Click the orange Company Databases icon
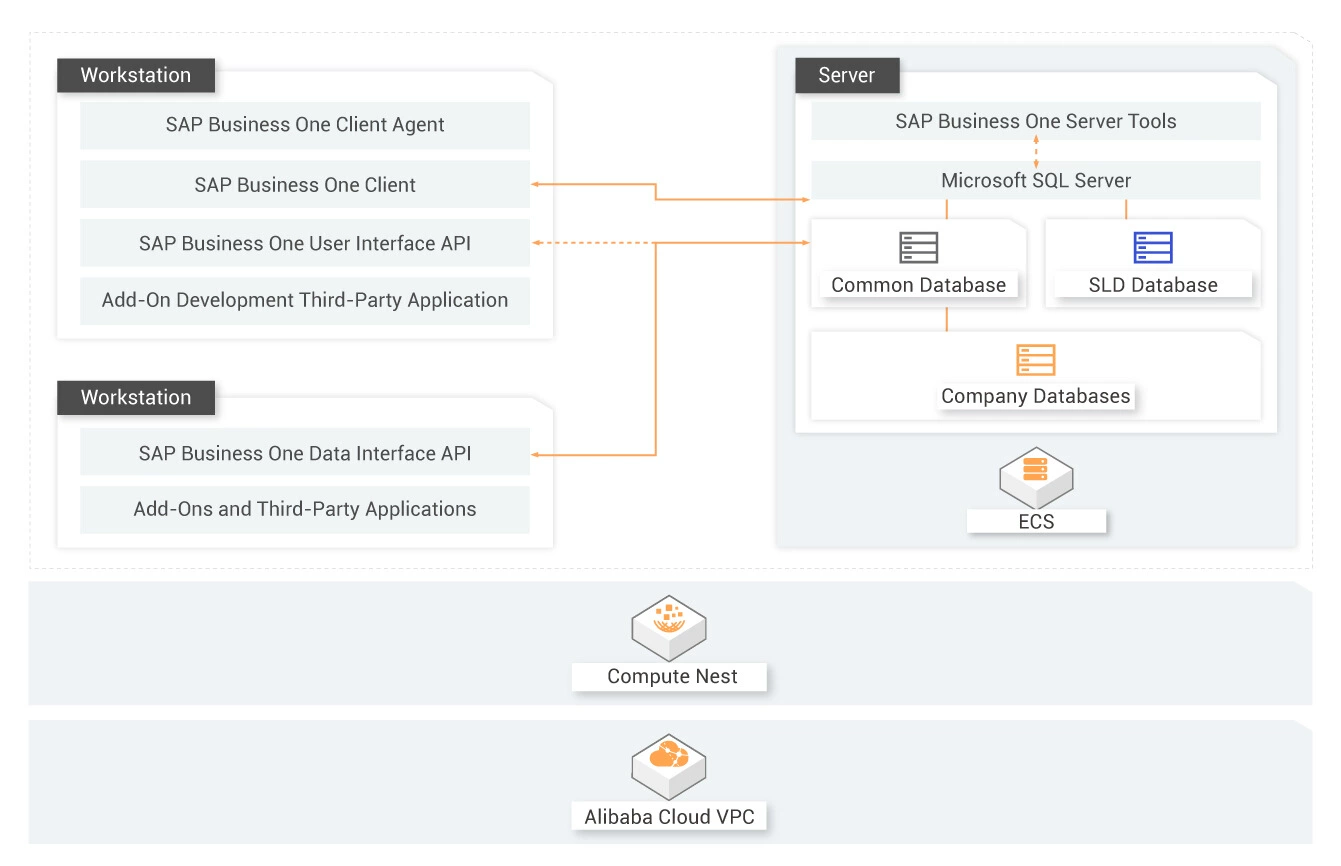The height and width of the screenshot is (866, 1341). point(1035,359)
